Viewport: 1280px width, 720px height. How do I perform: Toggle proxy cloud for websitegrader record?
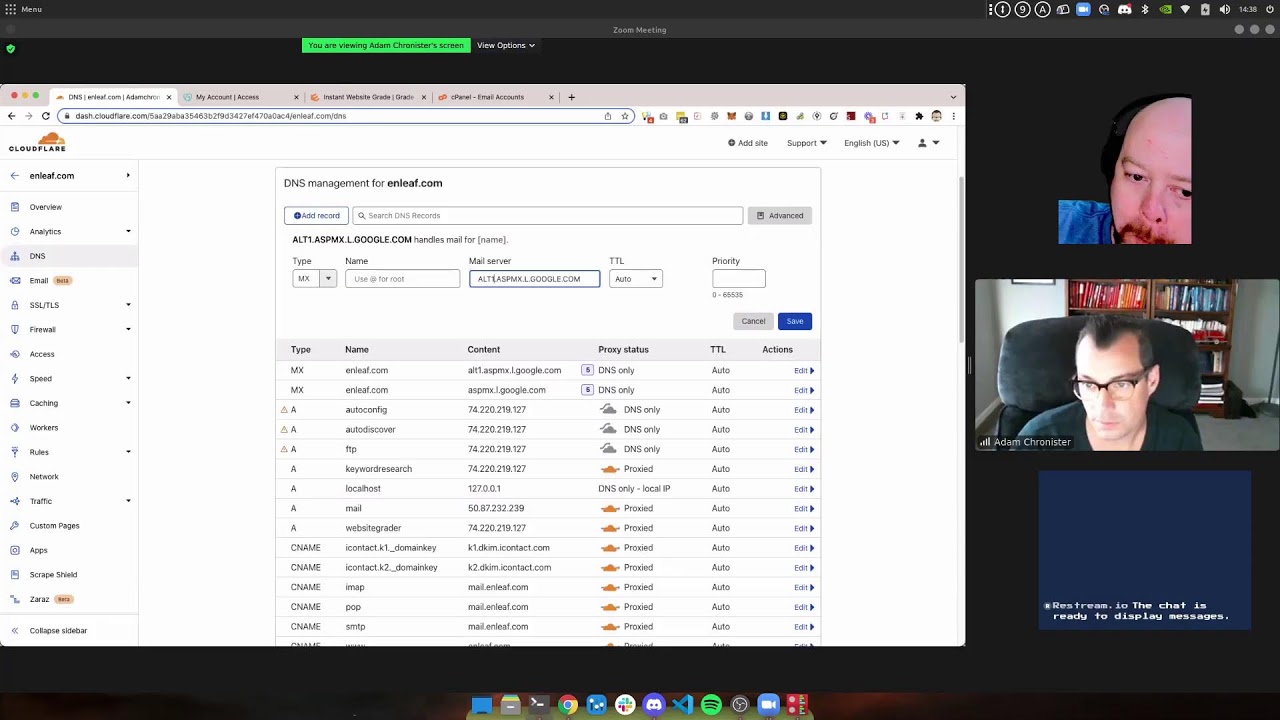pos(609,528)
